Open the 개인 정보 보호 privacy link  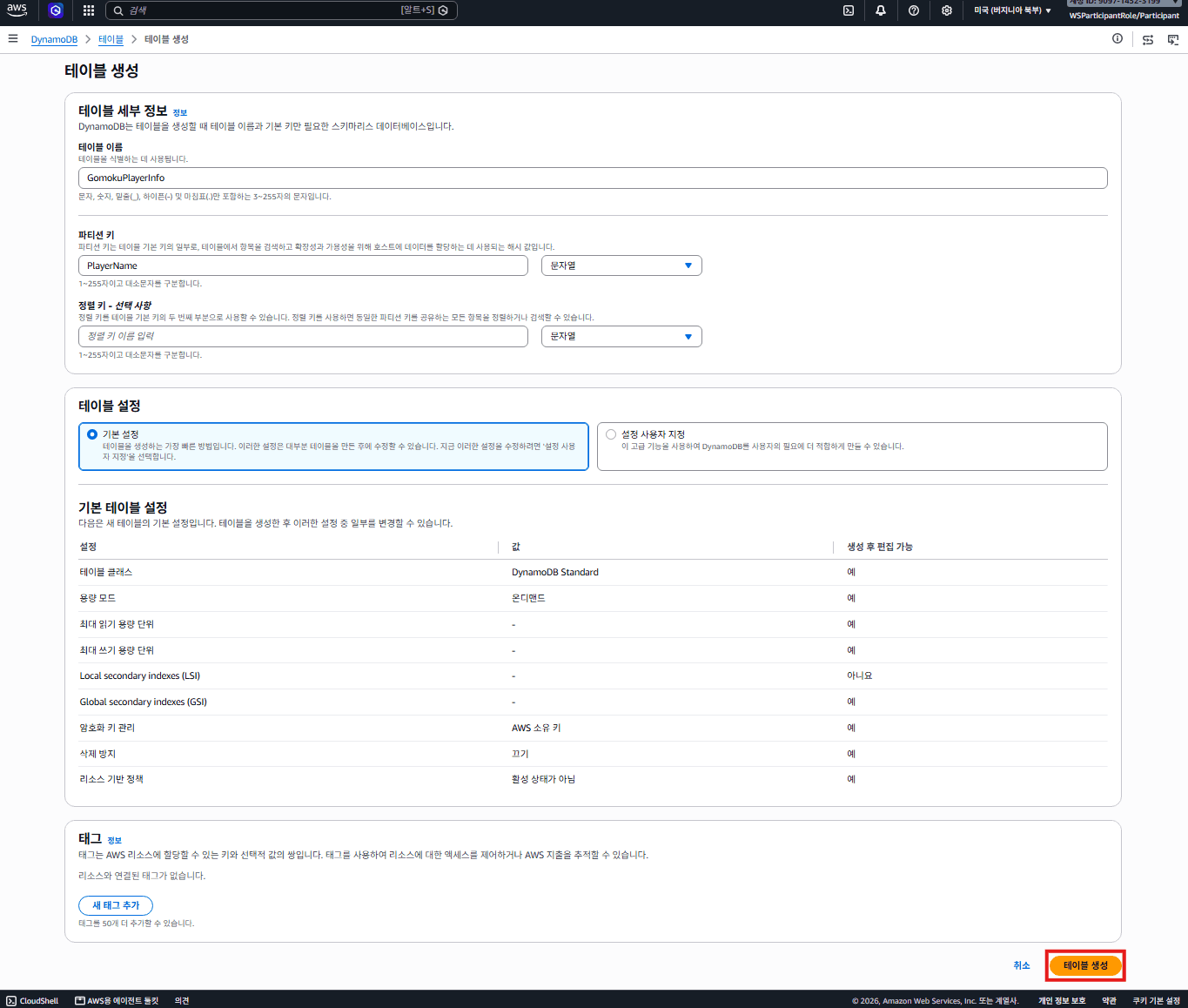click(1062, 1001)
